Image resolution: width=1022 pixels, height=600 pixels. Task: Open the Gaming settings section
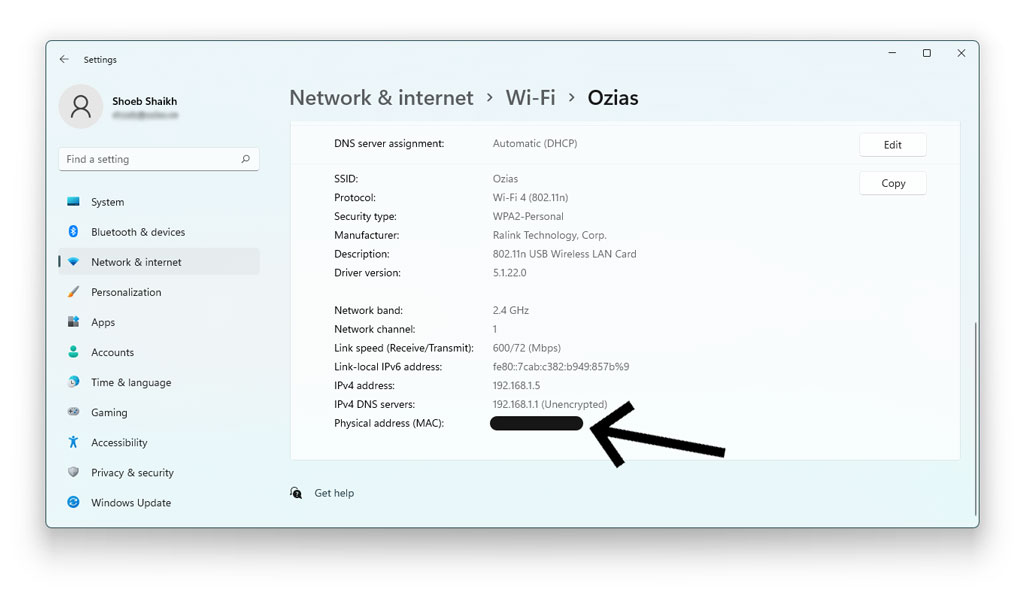pyautogui.click(x=108, y=412)
